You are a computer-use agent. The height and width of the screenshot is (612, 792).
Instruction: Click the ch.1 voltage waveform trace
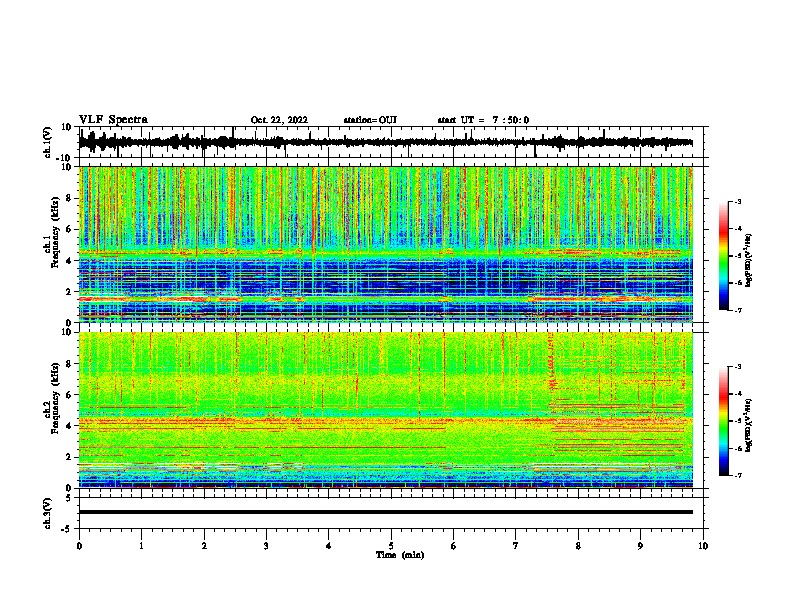pos(385,142)
